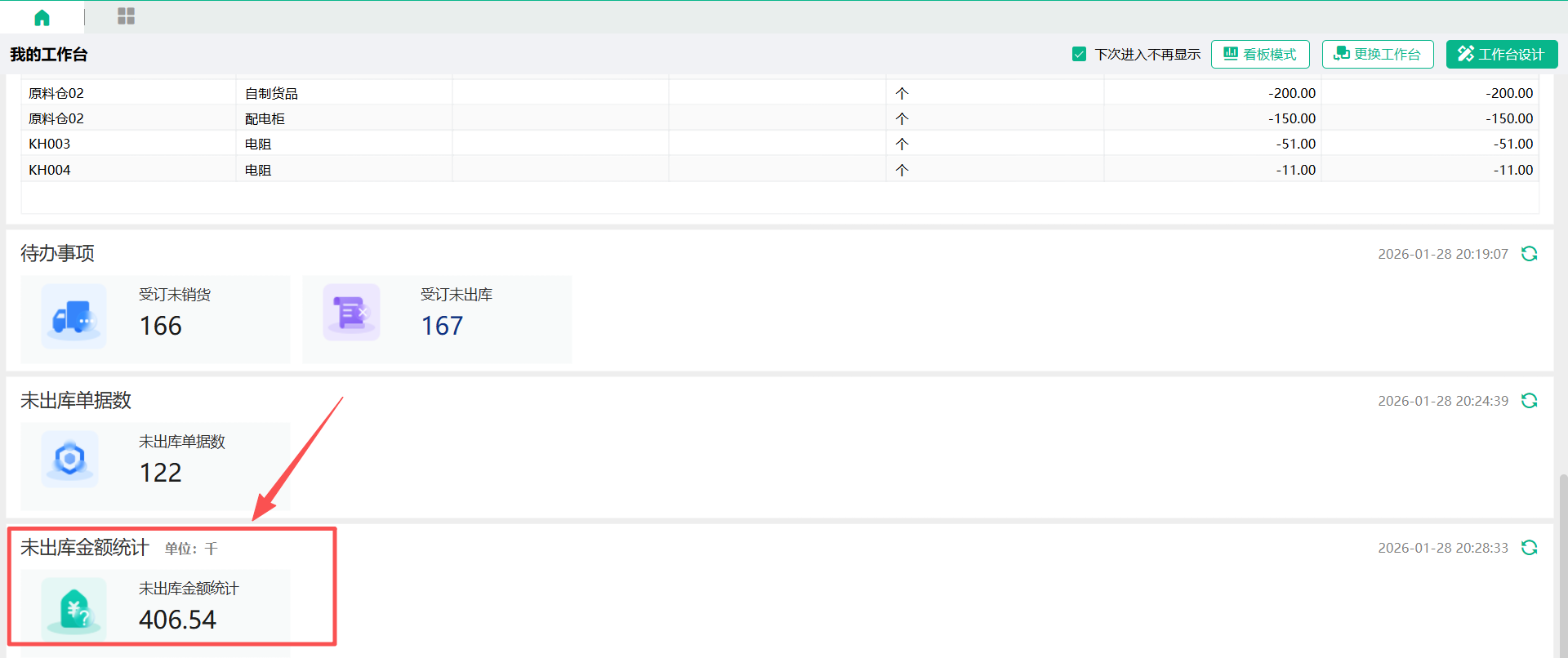The height and width of the screenshot is (658, 1568).
Task: Open the 受订未出库 count 167
Action: click(x=442, y=327)
